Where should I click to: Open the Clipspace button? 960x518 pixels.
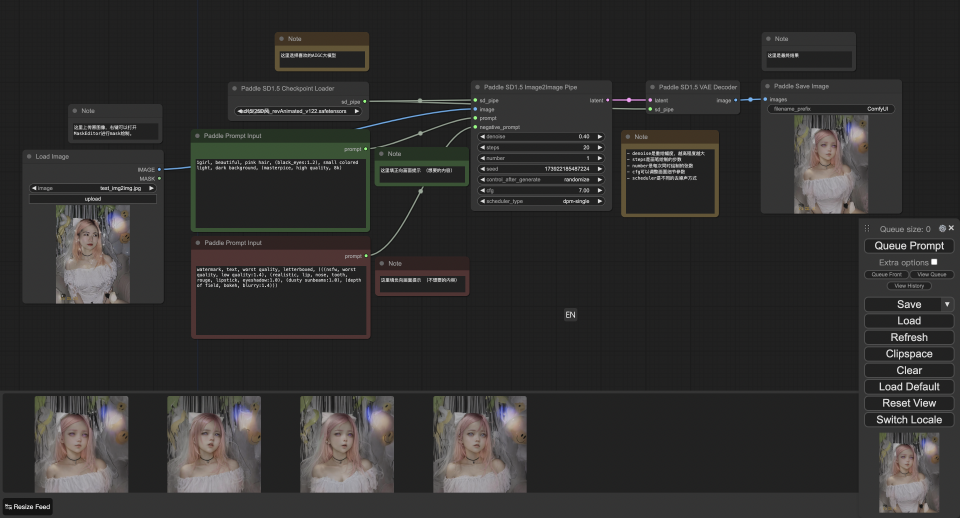[x=909, y=354]
